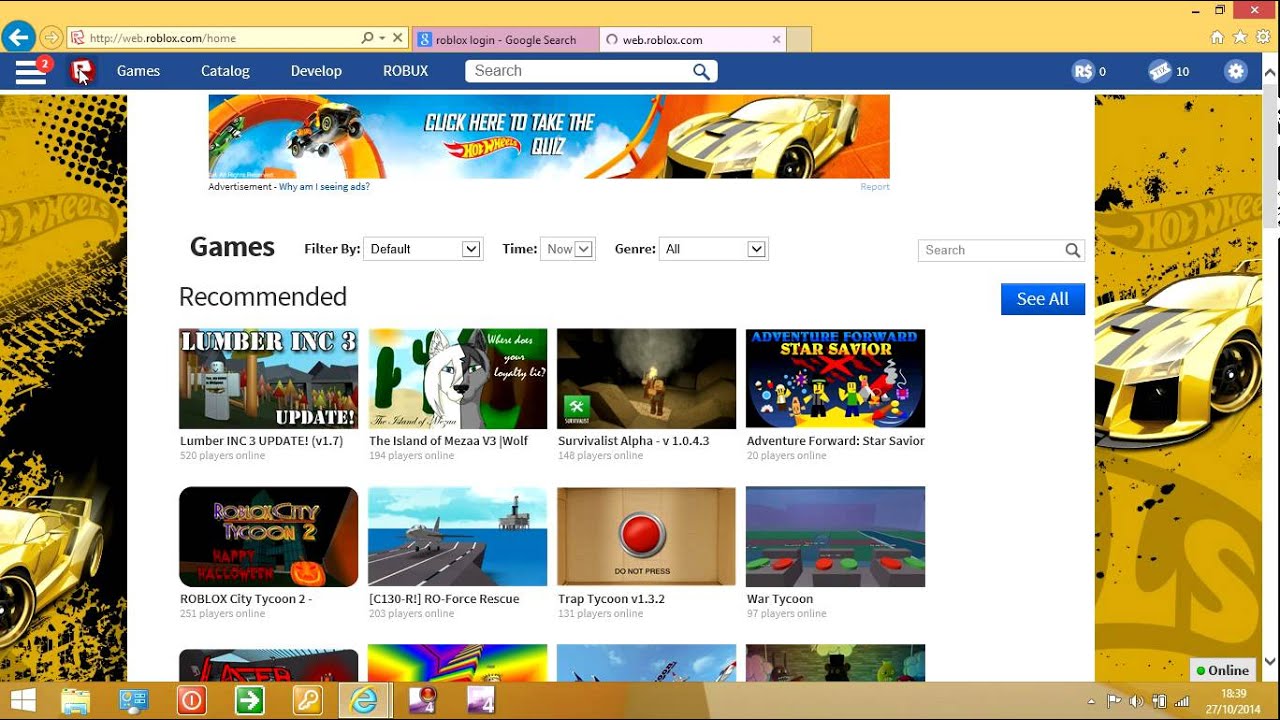Open the Filter By Default dropdown
The height and width of the screenshot is (720, 1280).
click(x=423, y=249)
